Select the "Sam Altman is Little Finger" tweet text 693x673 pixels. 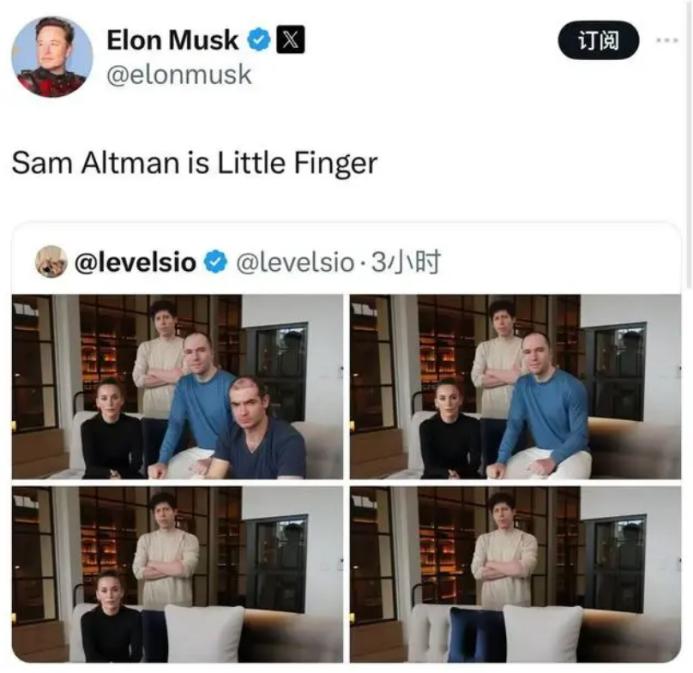(194, 164)
